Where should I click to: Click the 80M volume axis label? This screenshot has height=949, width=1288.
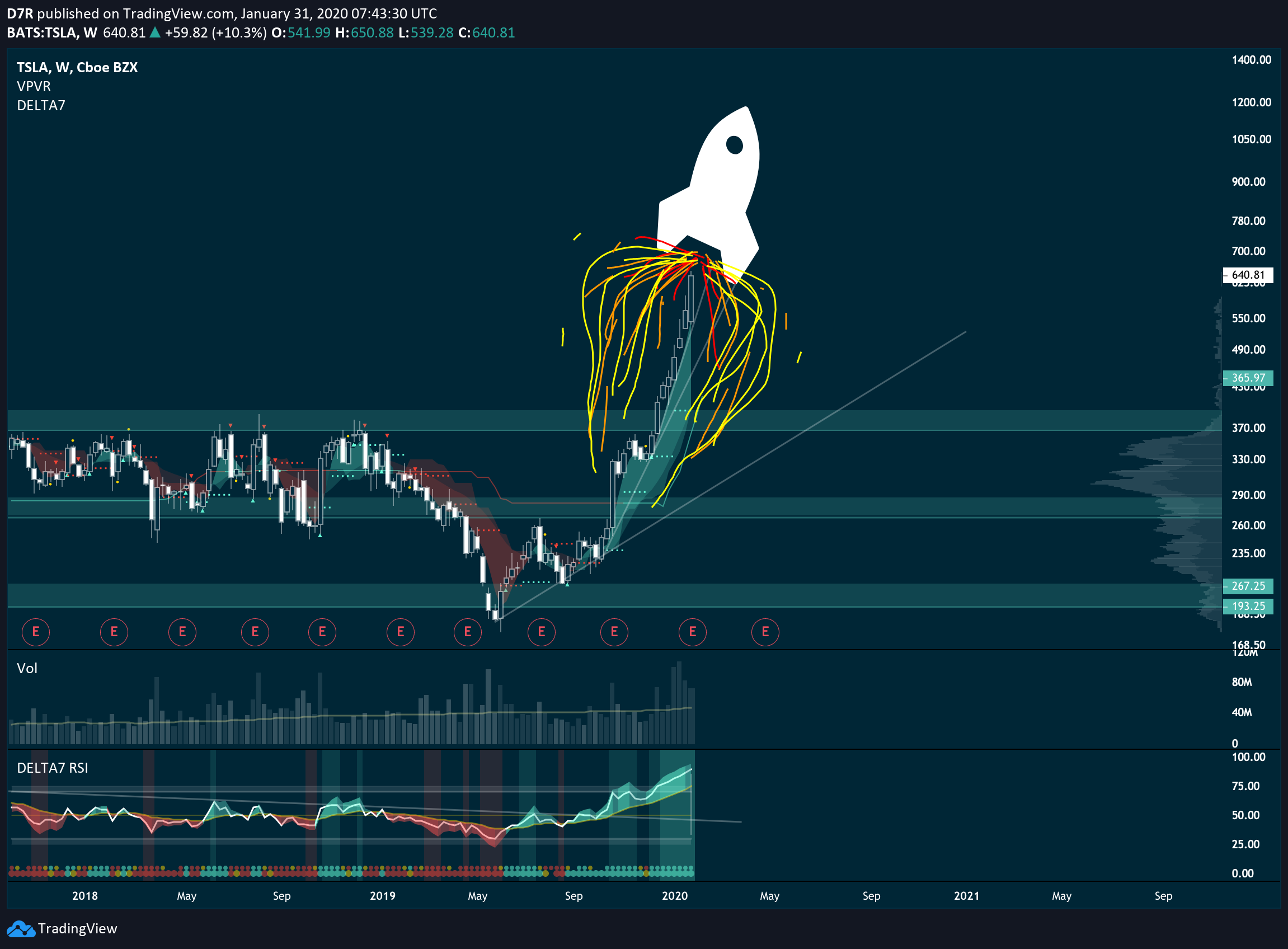pos(1242,683)
